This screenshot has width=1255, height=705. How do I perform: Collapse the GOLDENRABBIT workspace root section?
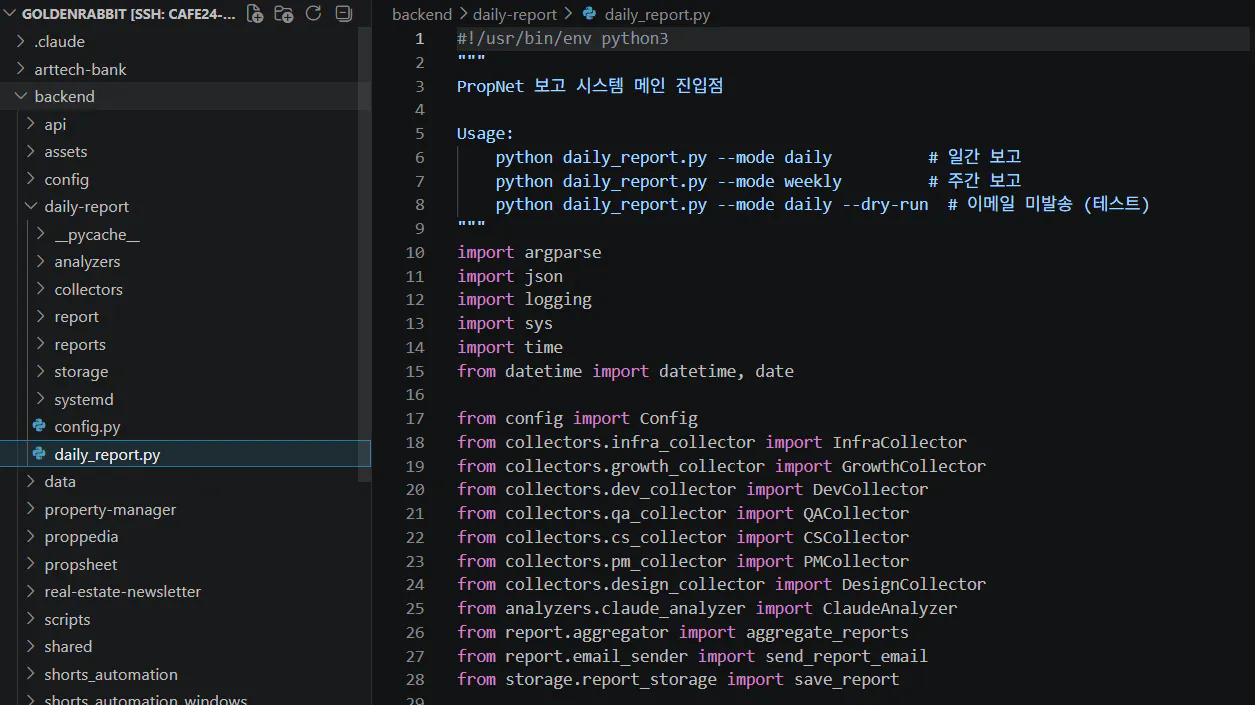[x=10, y=14]
